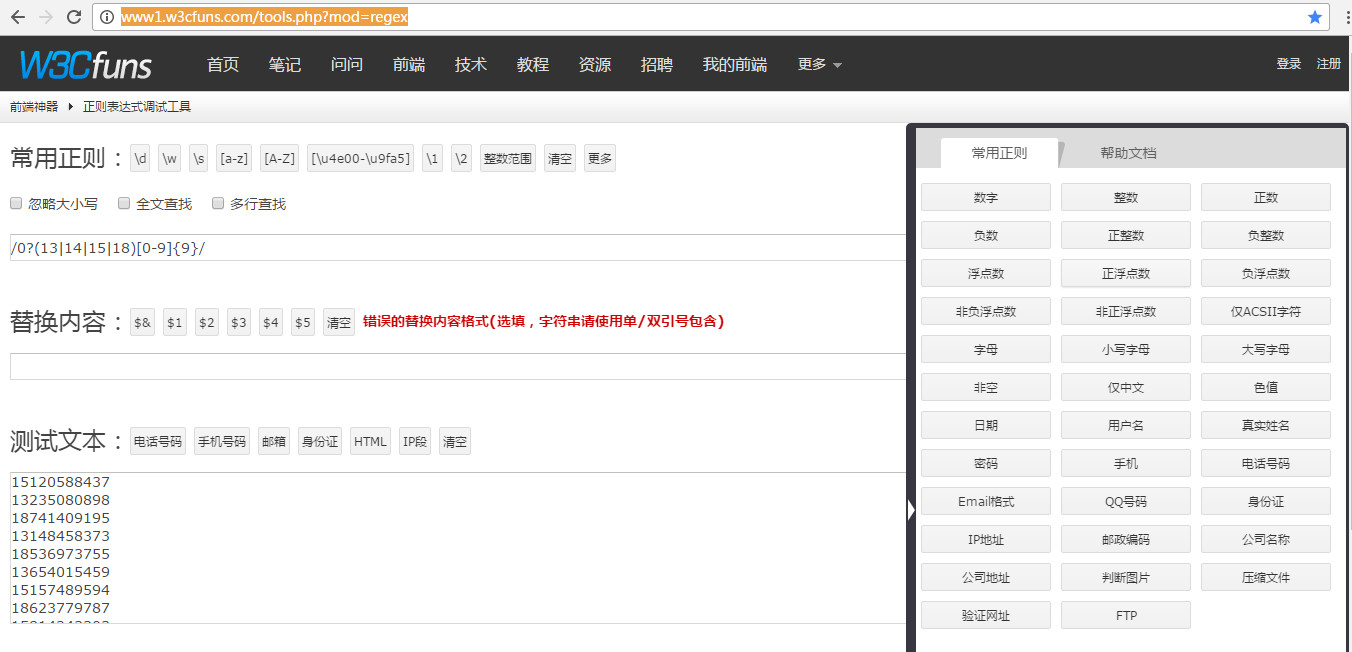1352x652 pixels.
Task: Toggle the 全文查找 checkbox
Action: pyautogui.click(x=124, y=203)
